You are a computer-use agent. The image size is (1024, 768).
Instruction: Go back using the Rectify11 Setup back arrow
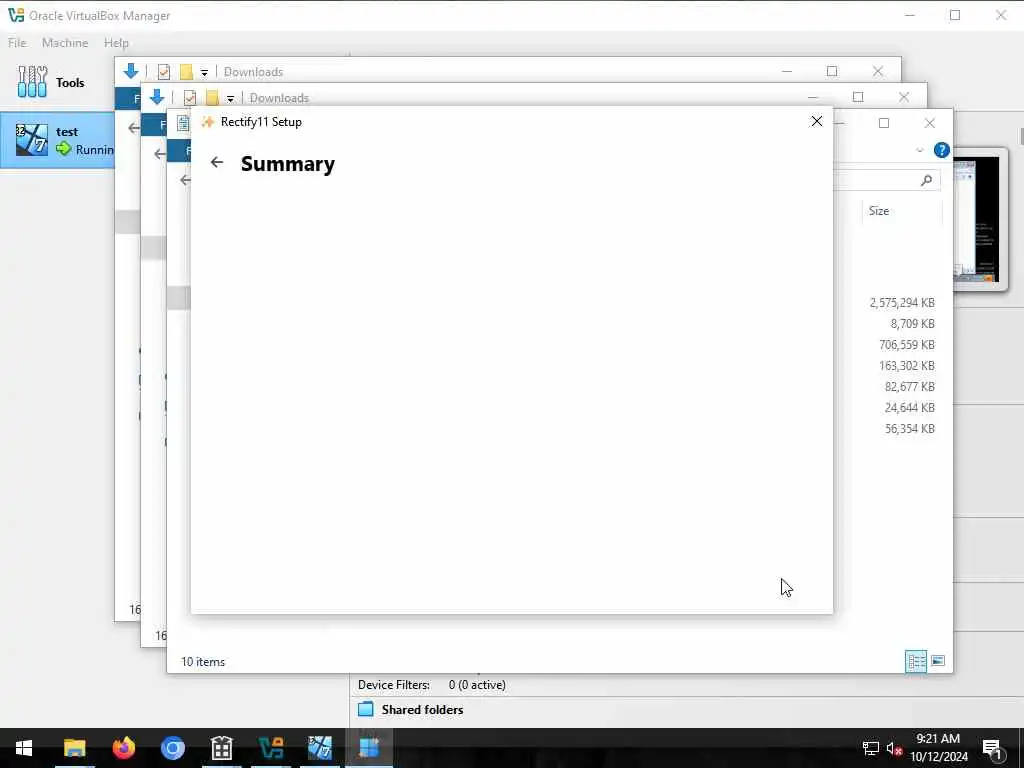click(x=217, y=163)
